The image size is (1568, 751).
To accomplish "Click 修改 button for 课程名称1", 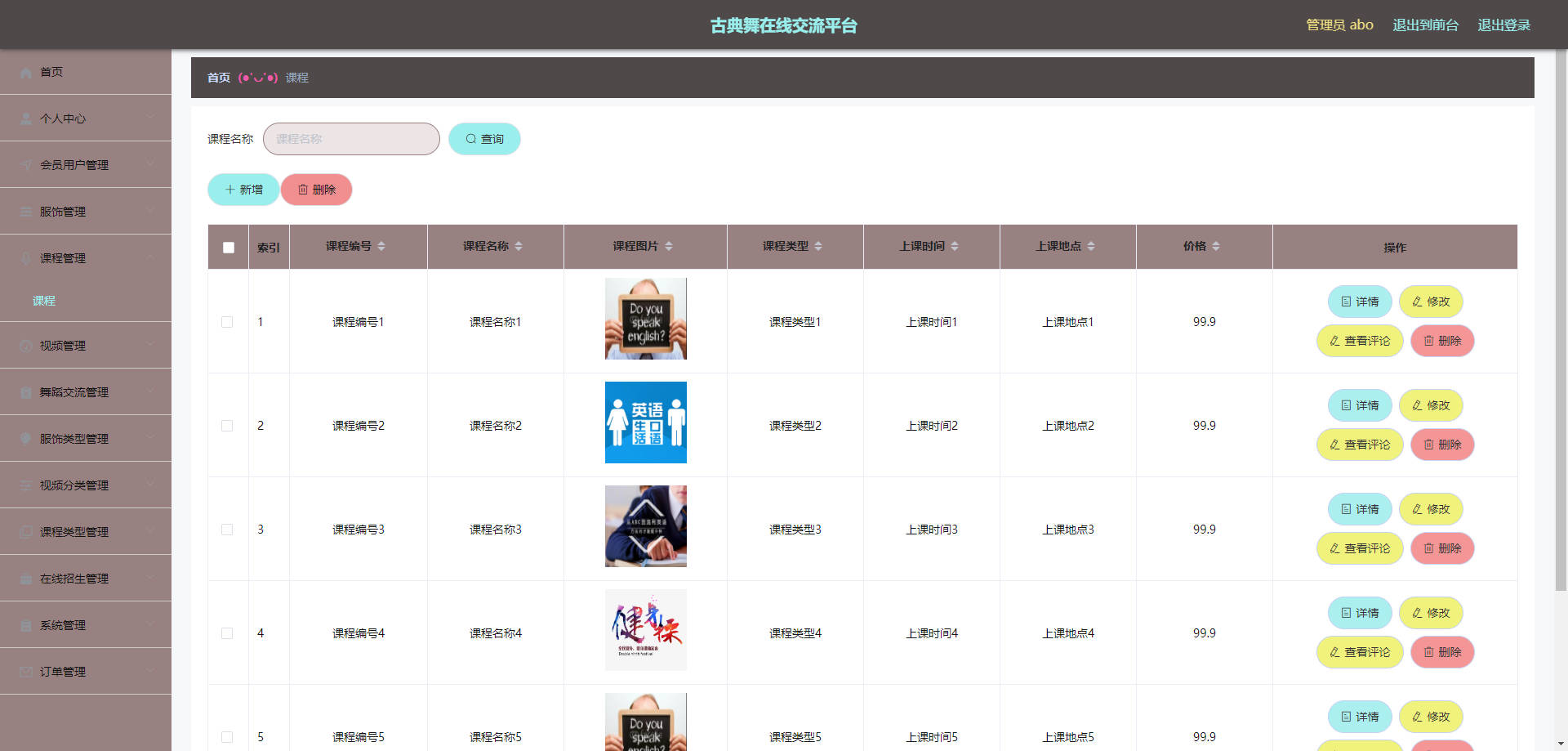I will coord(1431,302).
